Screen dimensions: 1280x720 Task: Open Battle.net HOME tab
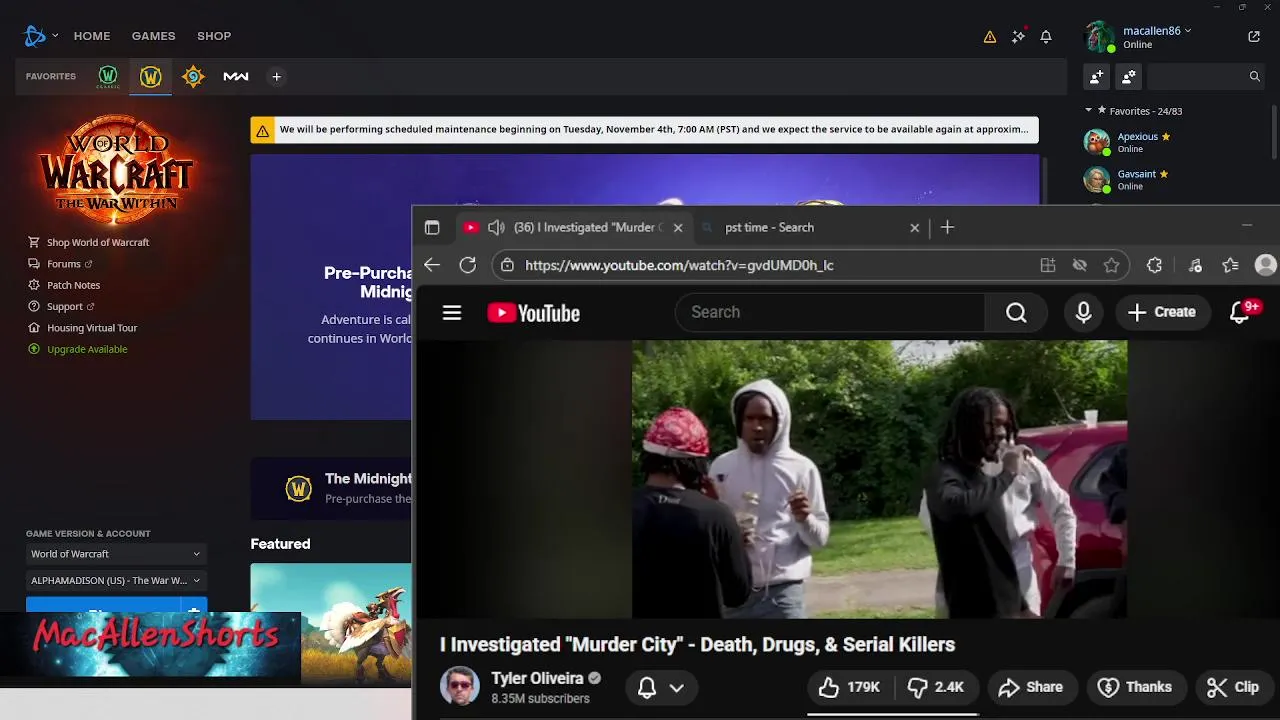(x=92, y=36)
